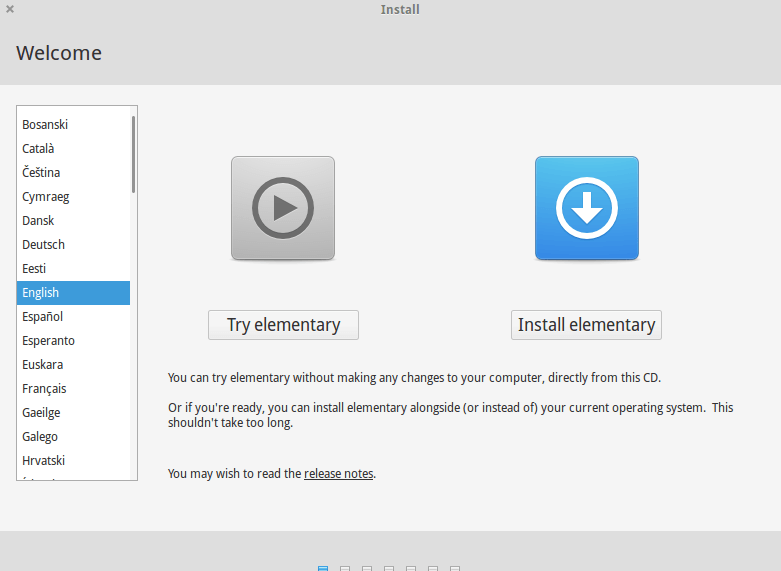Pick Hrvatski in the language list
Screen dimensions: 781x571
tap(43, 461)
